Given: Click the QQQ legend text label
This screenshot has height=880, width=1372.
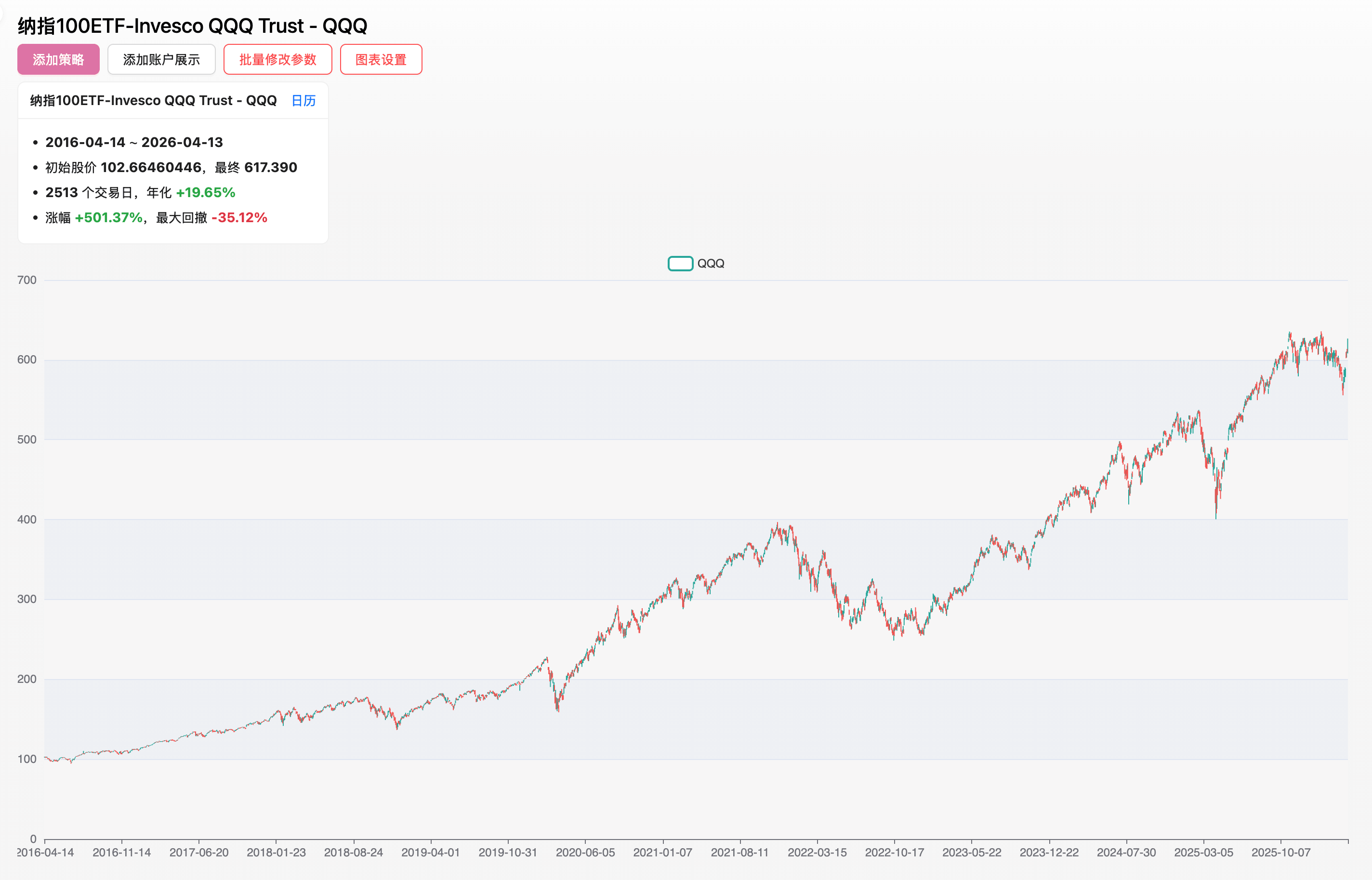Looking at the screenshot, I should click(711, 264).
